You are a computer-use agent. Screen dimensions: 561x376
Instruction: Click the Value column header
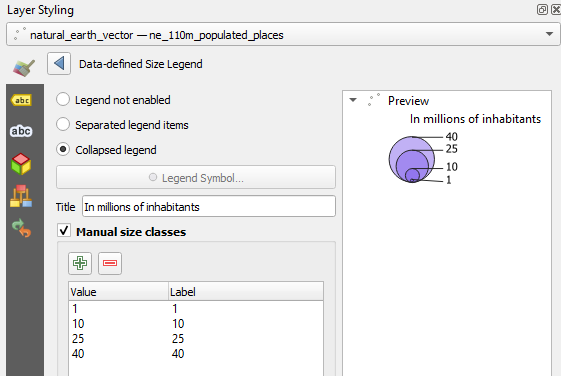point(118,292)
